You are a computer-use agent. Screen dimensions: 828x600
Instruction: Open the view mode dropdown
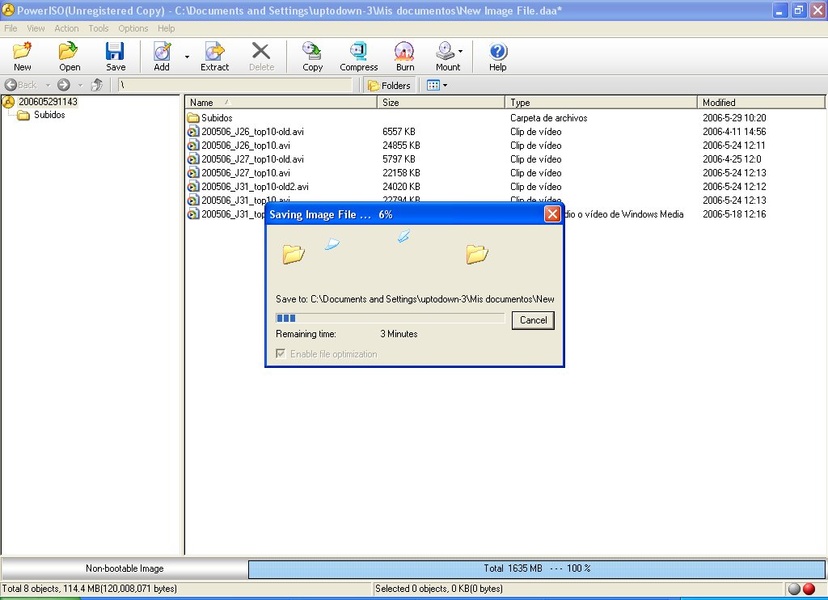pos(437,85)
